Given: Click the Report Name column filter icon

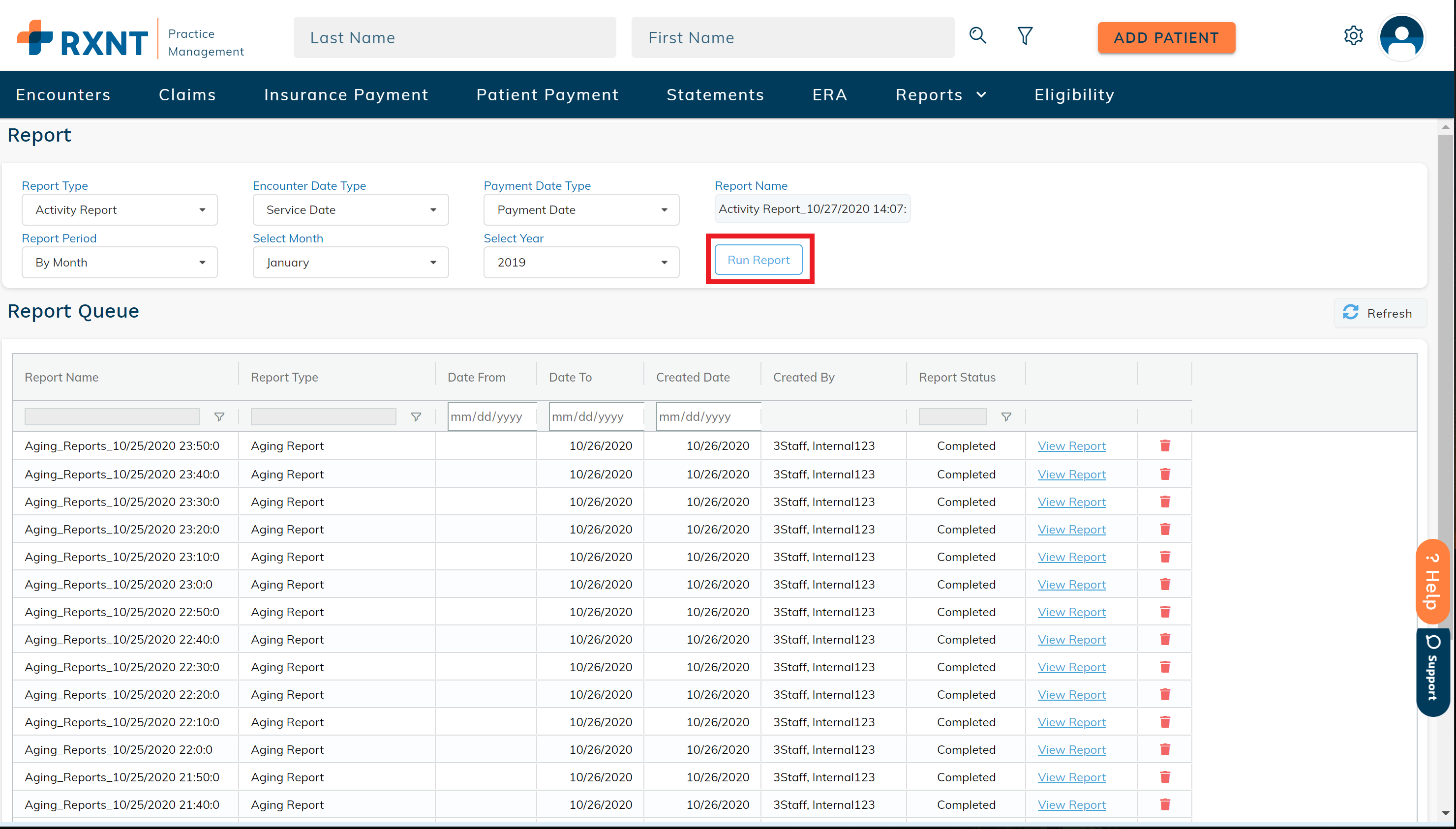Looking at the screenshot, I should click(219, 417).
